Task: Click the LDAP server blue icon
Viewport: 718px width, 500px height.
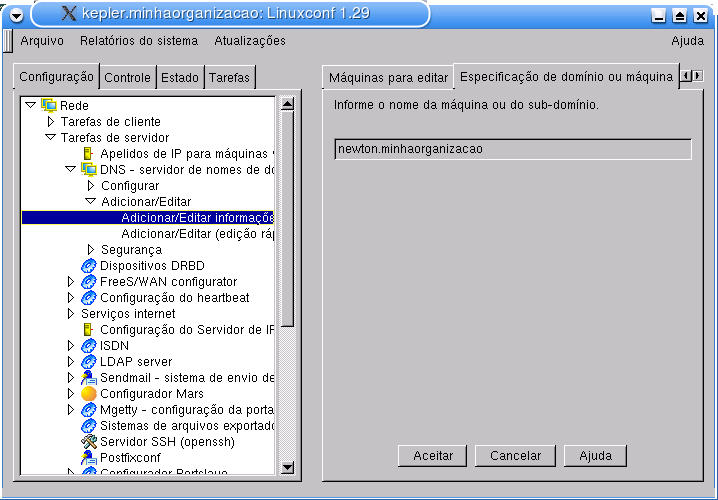Action: click(x=88, y=362)
